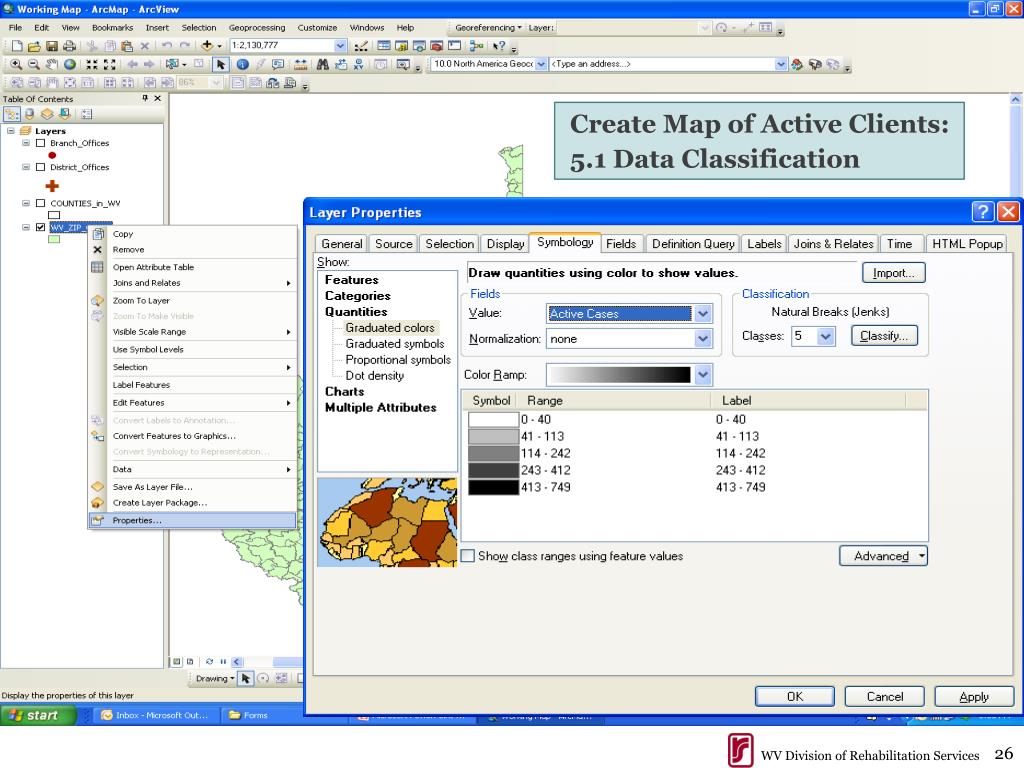
Task: Select the Zoom In magnifier tool
Action: pyautogui.click(x=16, y=64)
